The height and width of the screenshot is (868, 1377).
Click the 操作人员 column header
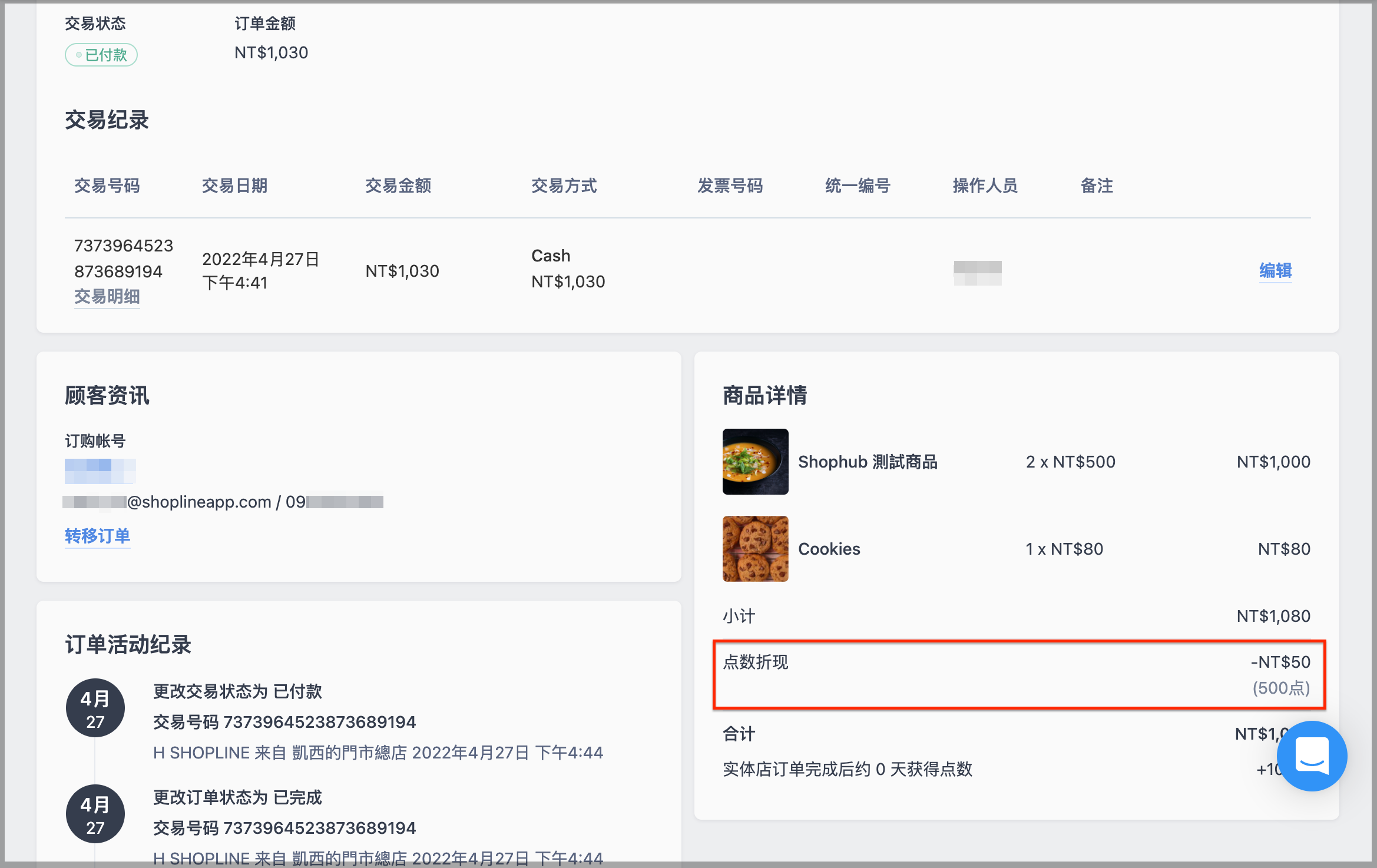pos(985,185)
